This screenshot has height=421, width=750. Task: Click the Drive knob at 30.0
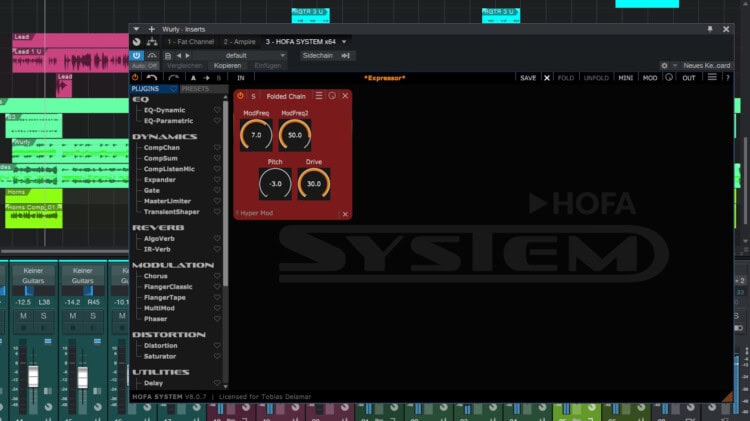point(314,184)
